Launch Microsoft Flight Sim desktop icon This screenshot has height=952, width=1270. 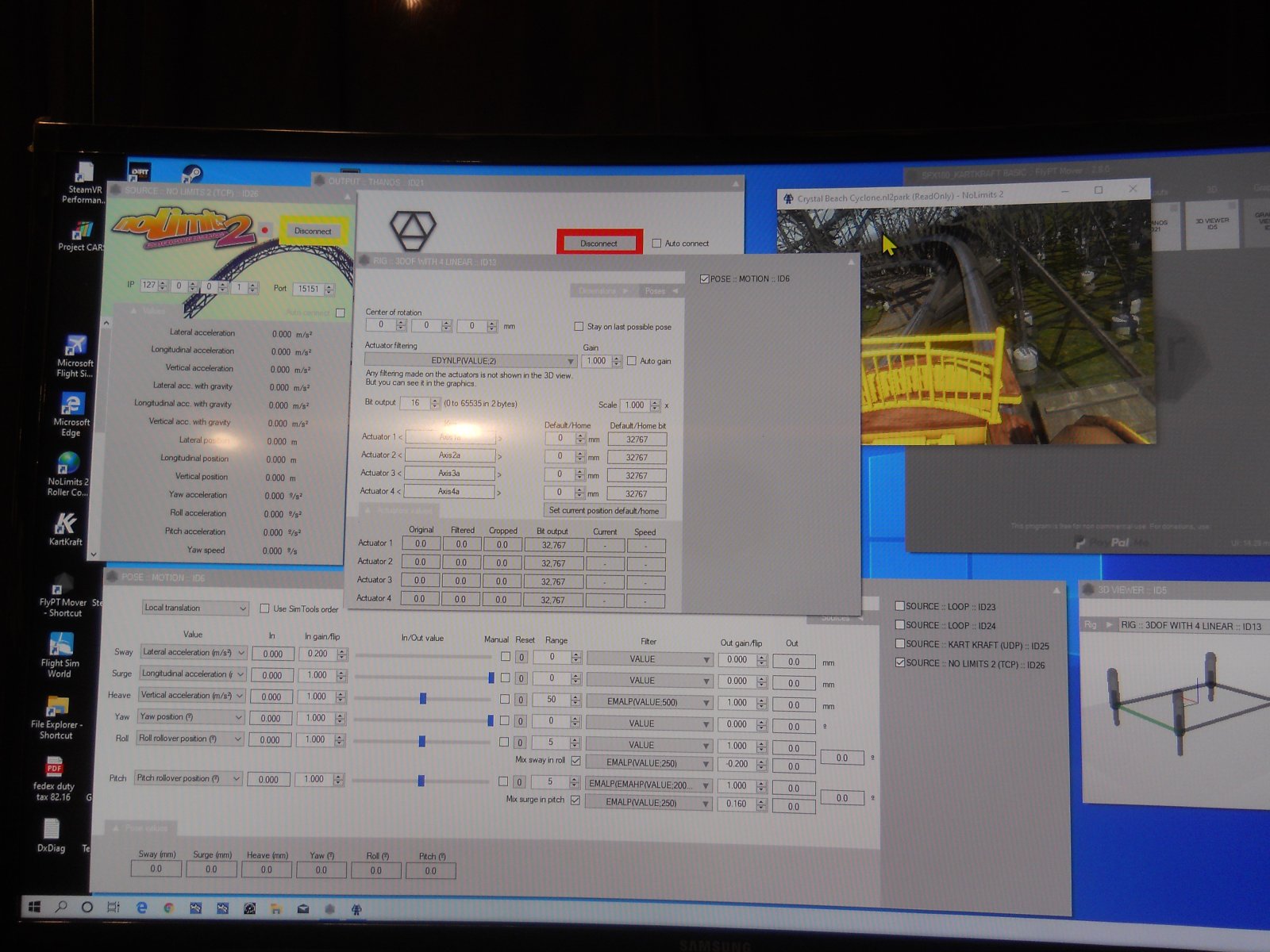[x=75, y=356]
